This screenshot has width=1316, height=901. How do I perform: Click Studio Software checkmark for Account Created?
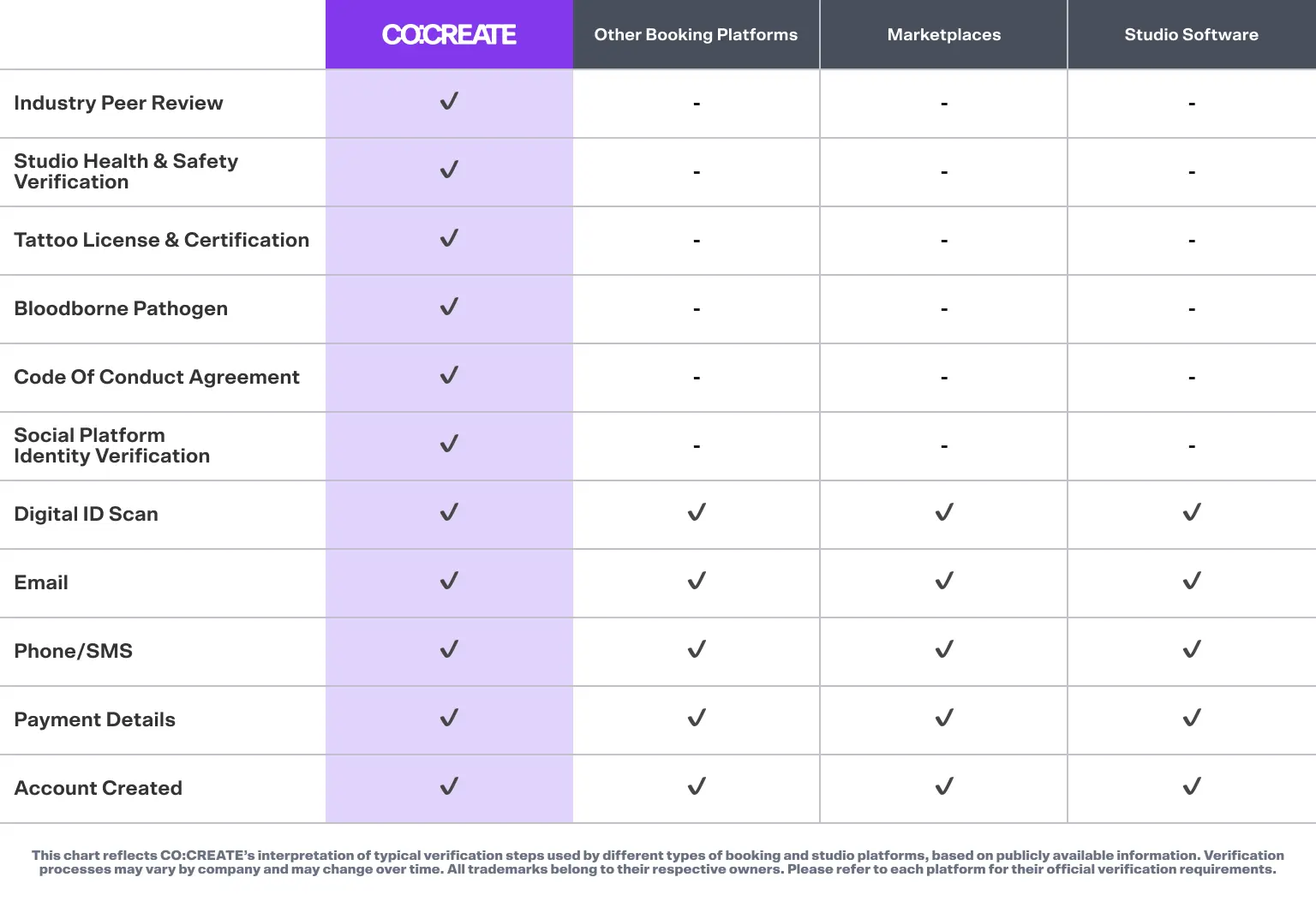click(1192, 787)
